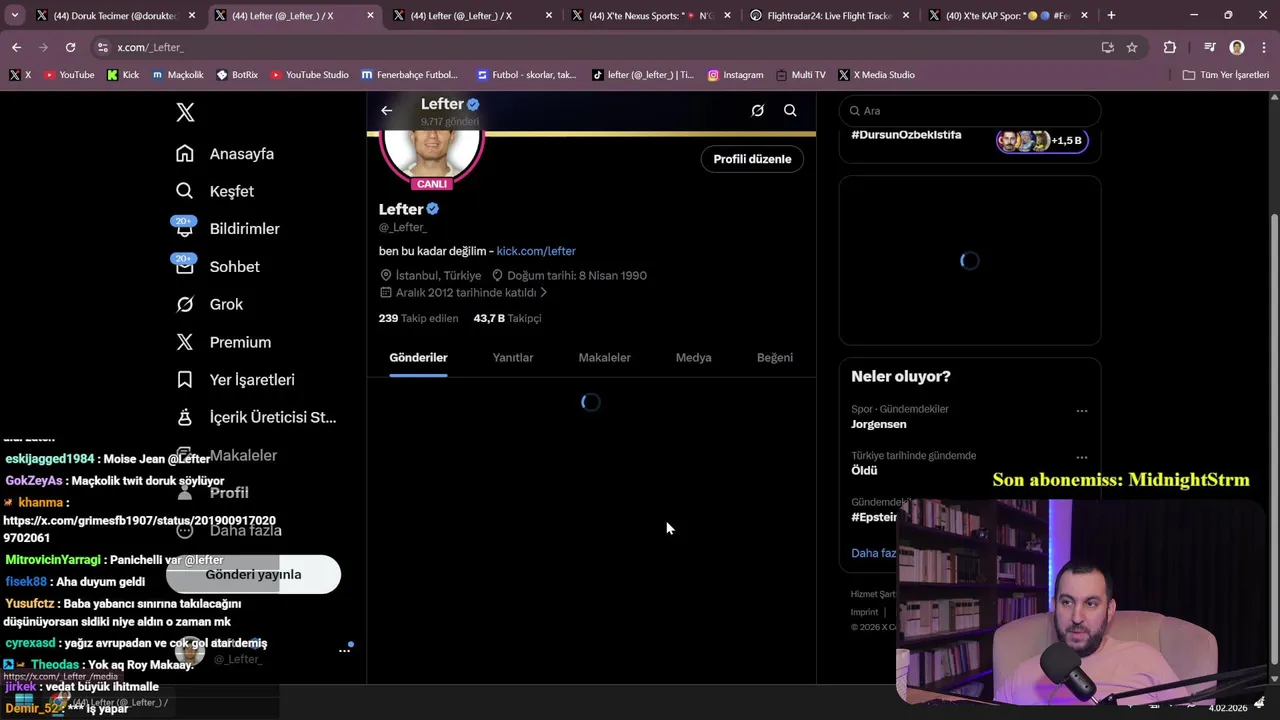Click Grok icon in profile header

click(758, 111)
